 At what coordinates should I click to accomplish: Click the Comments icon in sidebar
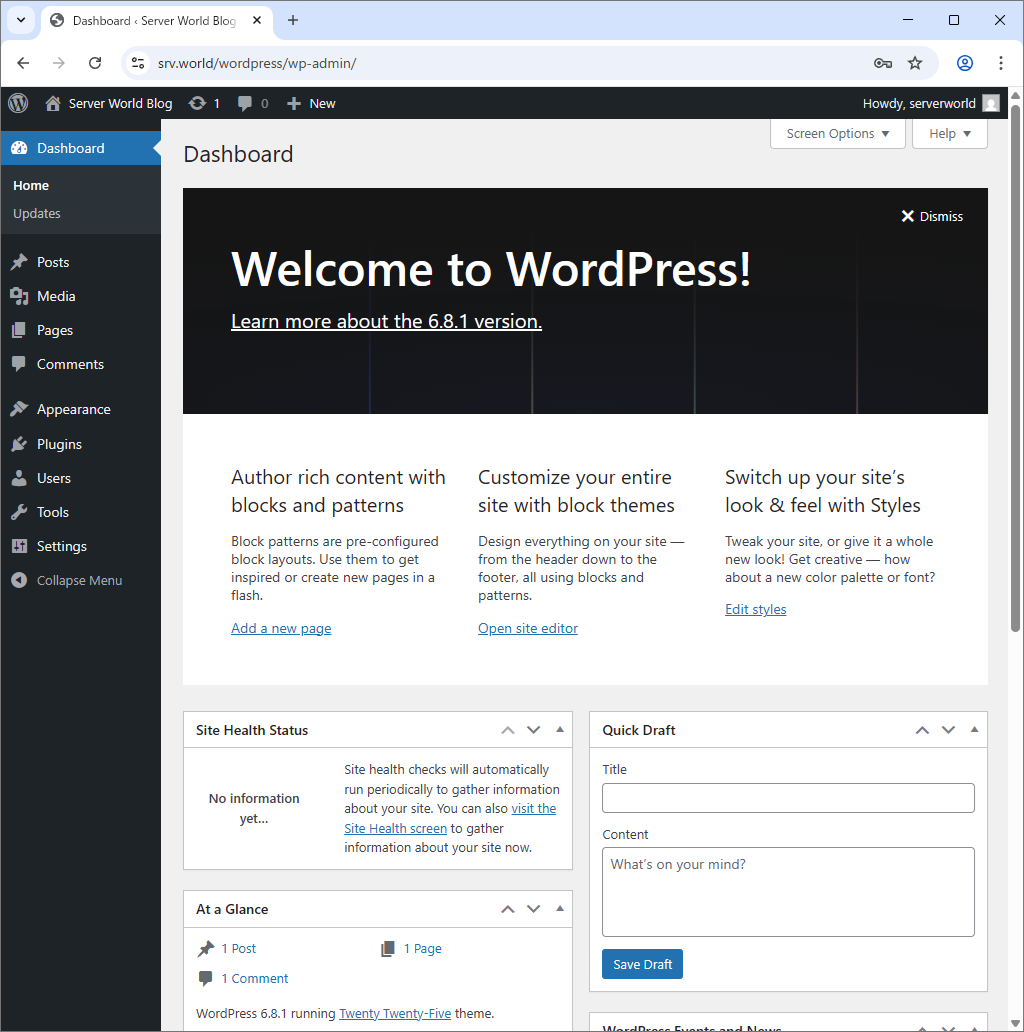click(x=19, y=364)
